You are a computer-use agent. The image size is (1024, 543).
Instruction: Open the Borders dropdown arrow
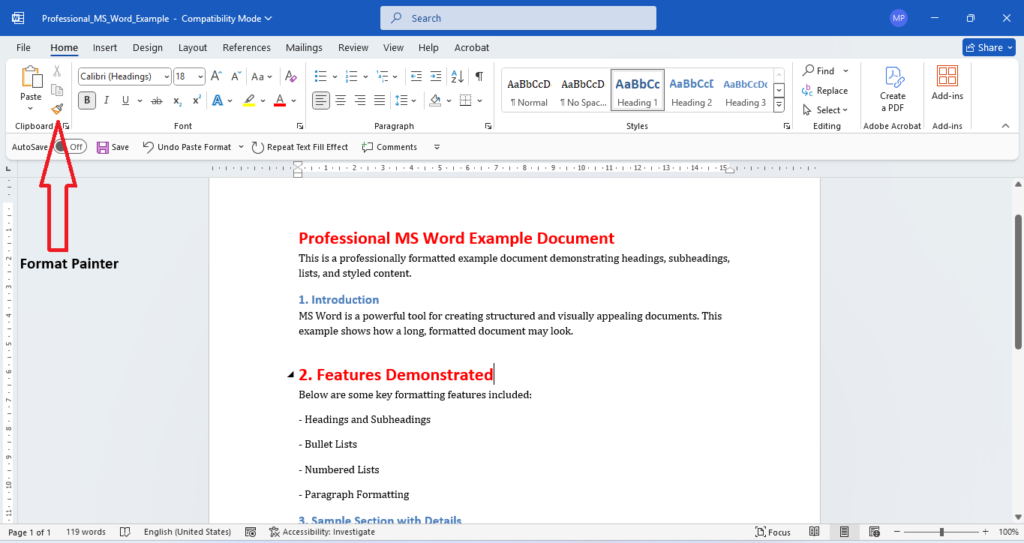pos(480,101)
